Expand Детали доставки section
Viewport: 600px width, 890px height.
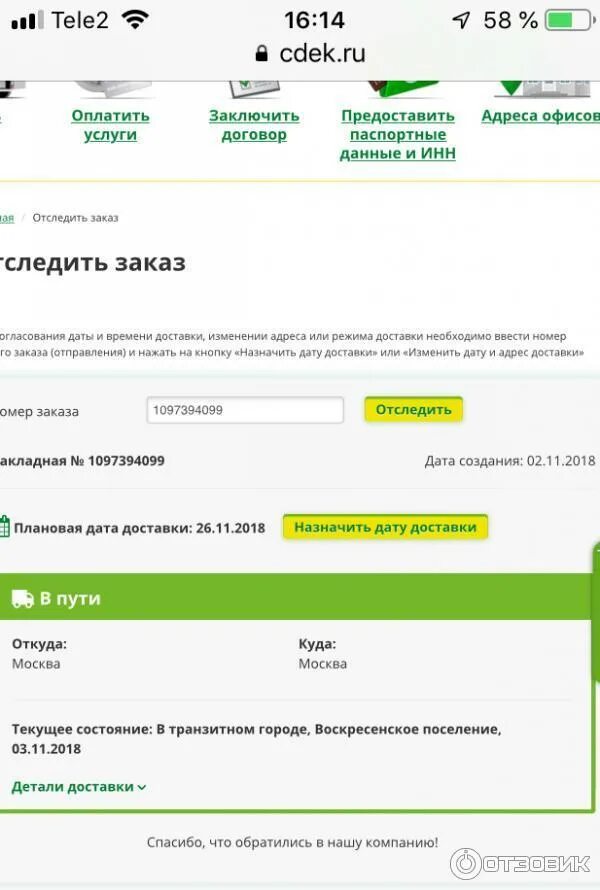click(79, 787)
